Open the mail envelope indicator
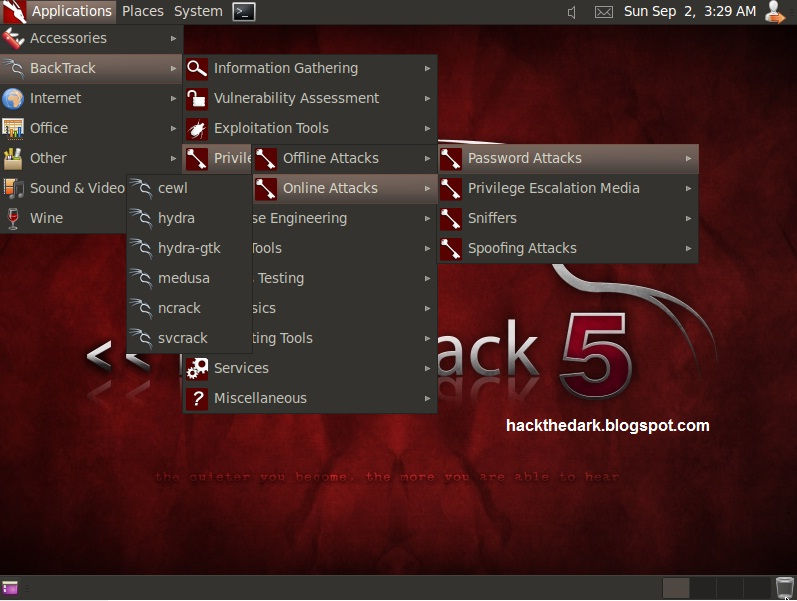 point(603,12)
